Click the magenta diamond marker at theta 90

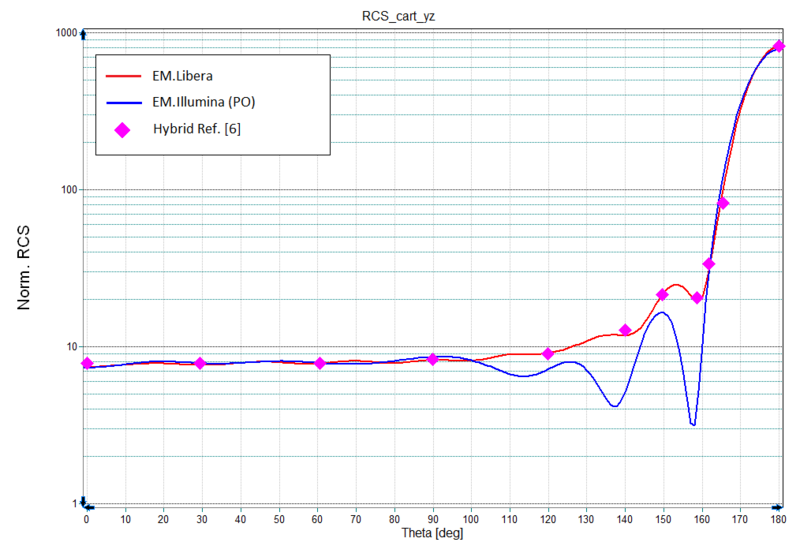pyautogui.click(x=433, y=358)
